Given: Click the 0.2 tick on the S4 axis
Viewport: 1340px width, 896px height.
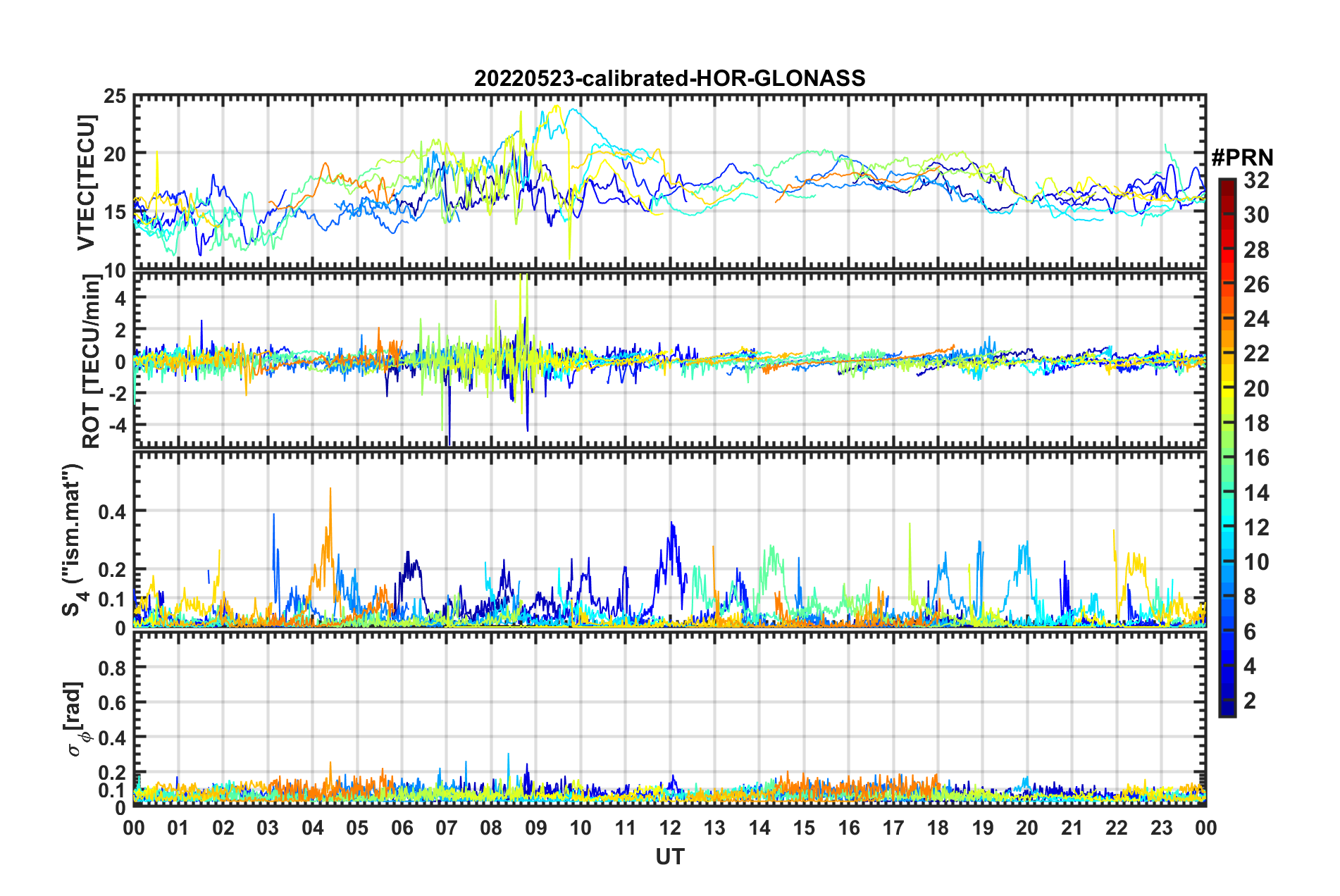Looking at the screenshot, I should coord(112,570).
